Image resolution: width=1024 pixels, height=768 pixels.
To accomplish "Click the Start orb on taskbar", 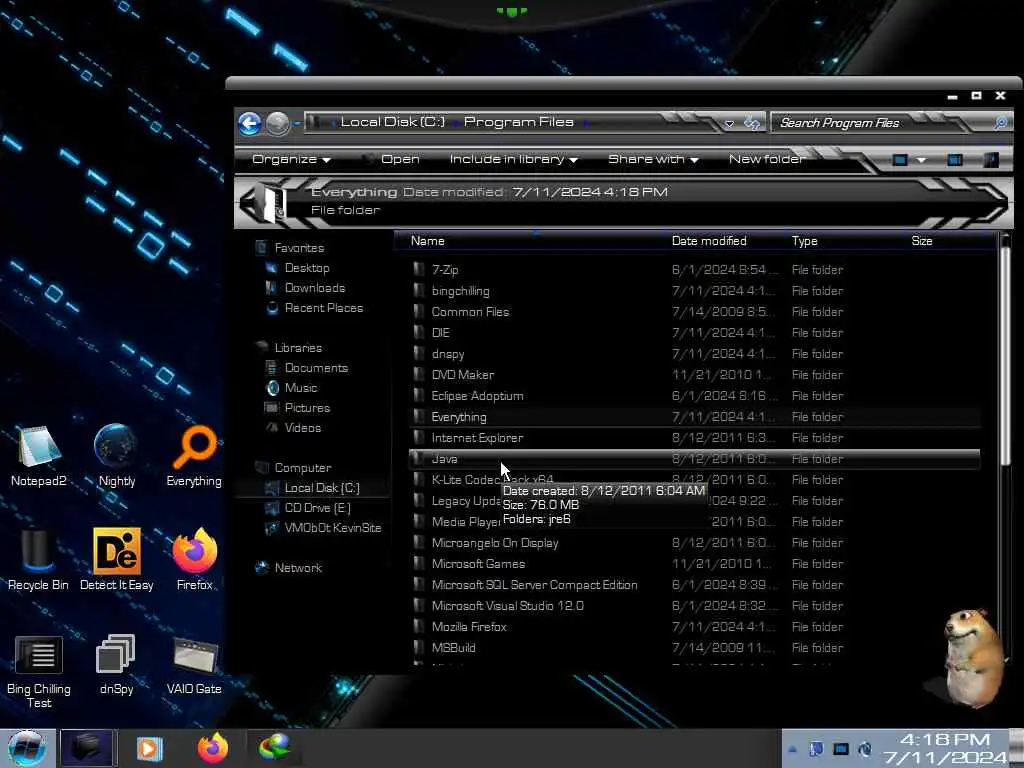I will [26, 748].
